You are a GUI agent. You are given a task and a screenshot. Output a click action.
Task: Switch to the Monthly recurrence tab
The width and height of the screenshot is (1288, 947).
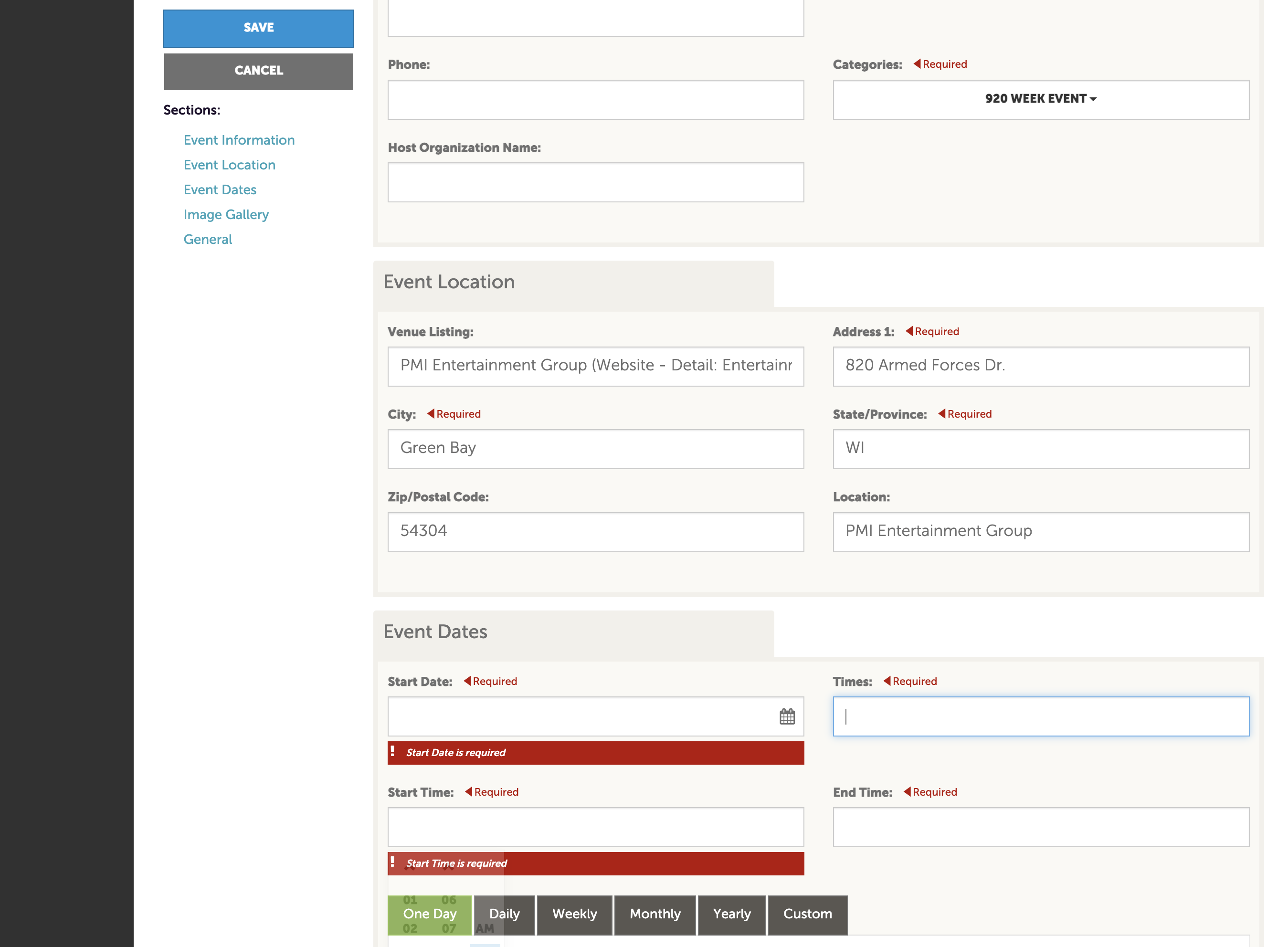pyautogui.click(x=655, y=915)
